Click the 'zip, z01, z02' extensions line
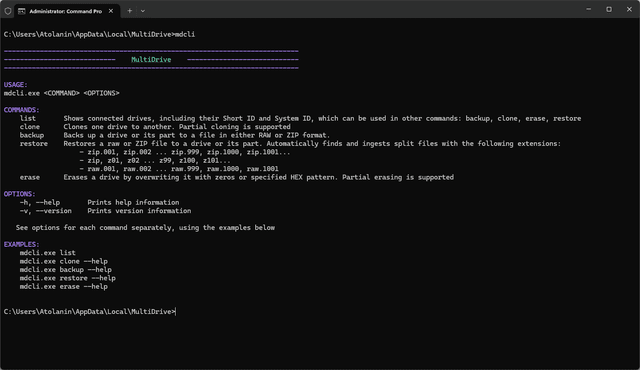Screen dimensions: 640x370 (x=155, y=160)
